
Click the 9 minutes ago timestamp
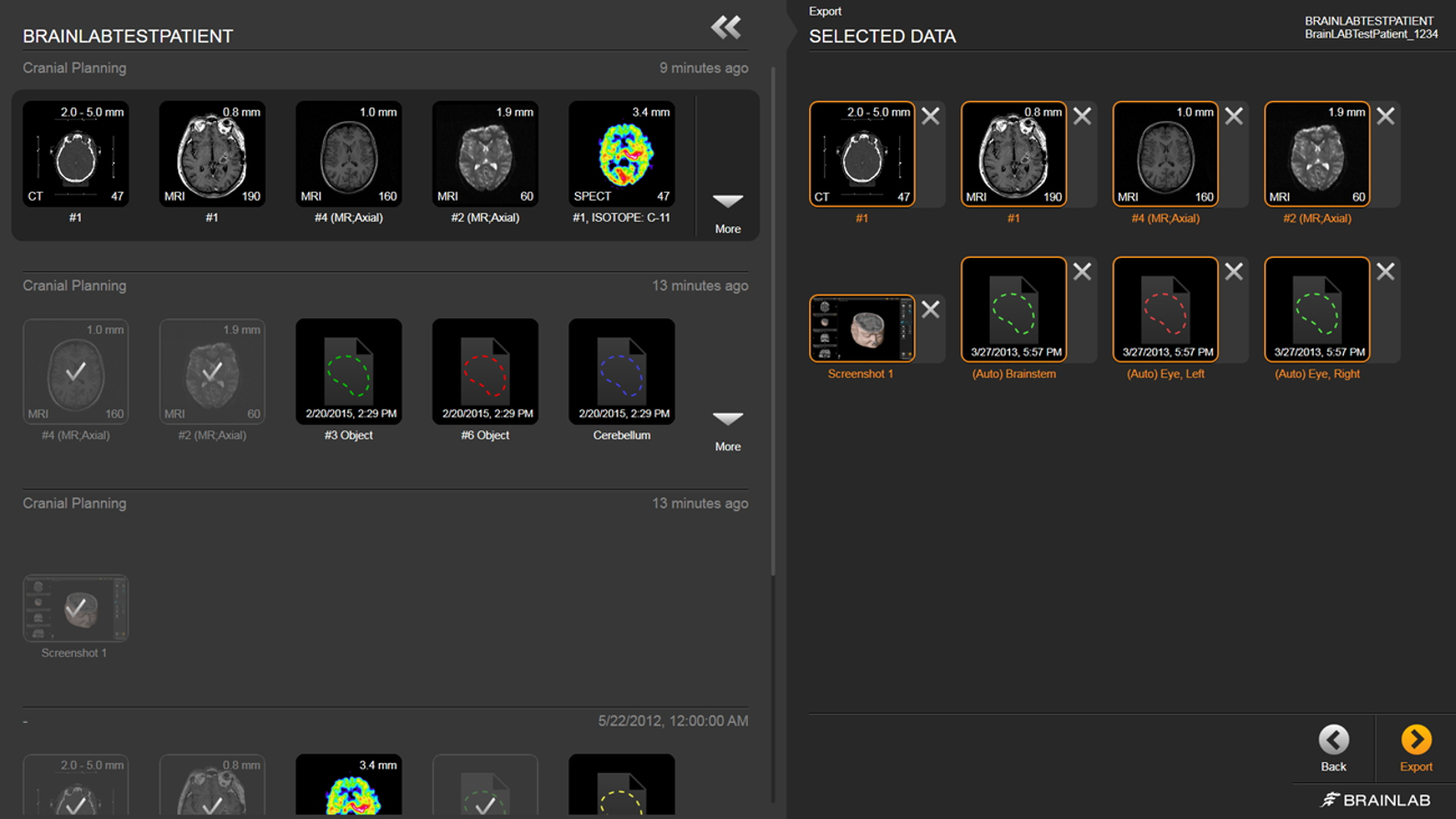click(704, 68)
